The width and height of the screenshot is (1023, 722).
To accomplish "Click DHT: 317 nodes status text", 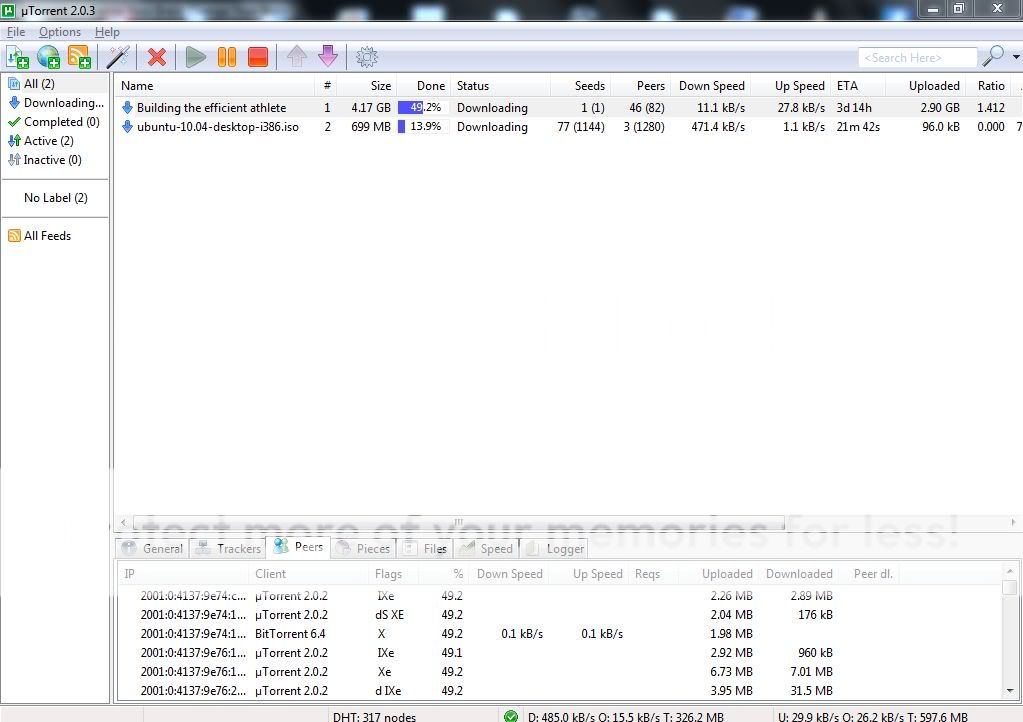I will tap(374, 717).
